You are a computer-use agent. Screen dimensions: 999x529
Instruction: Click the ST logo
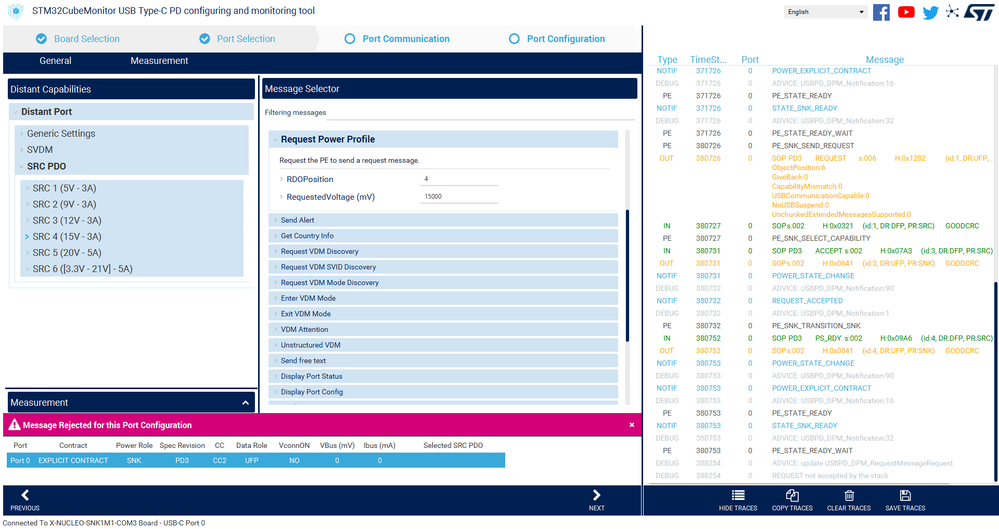click(x=979, y=12)
